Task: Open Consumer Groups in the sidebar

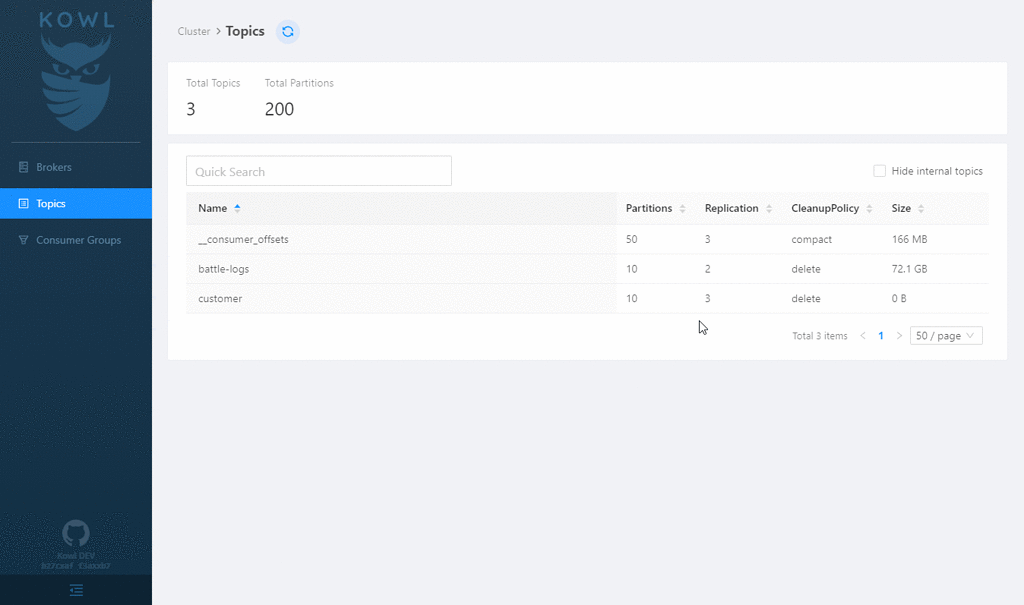Action: click(x=76, y=240)
